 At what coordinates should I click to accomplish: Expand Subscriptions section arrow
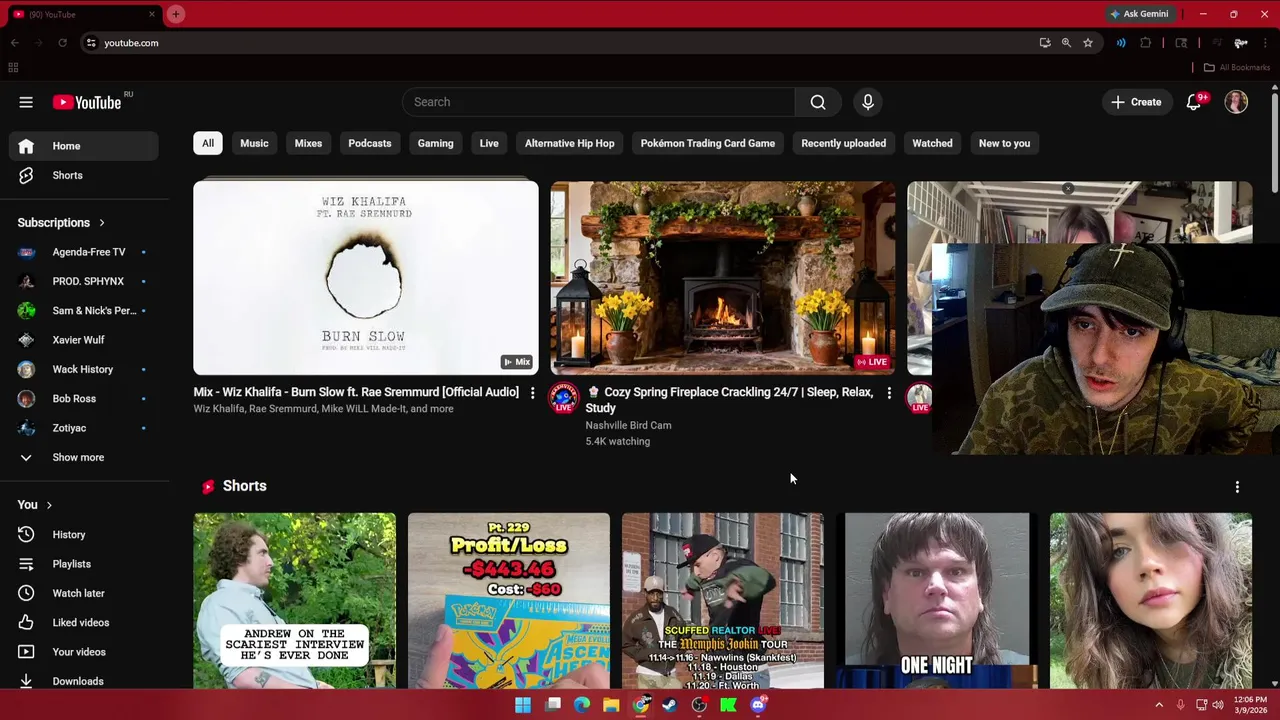coord(101,223)
